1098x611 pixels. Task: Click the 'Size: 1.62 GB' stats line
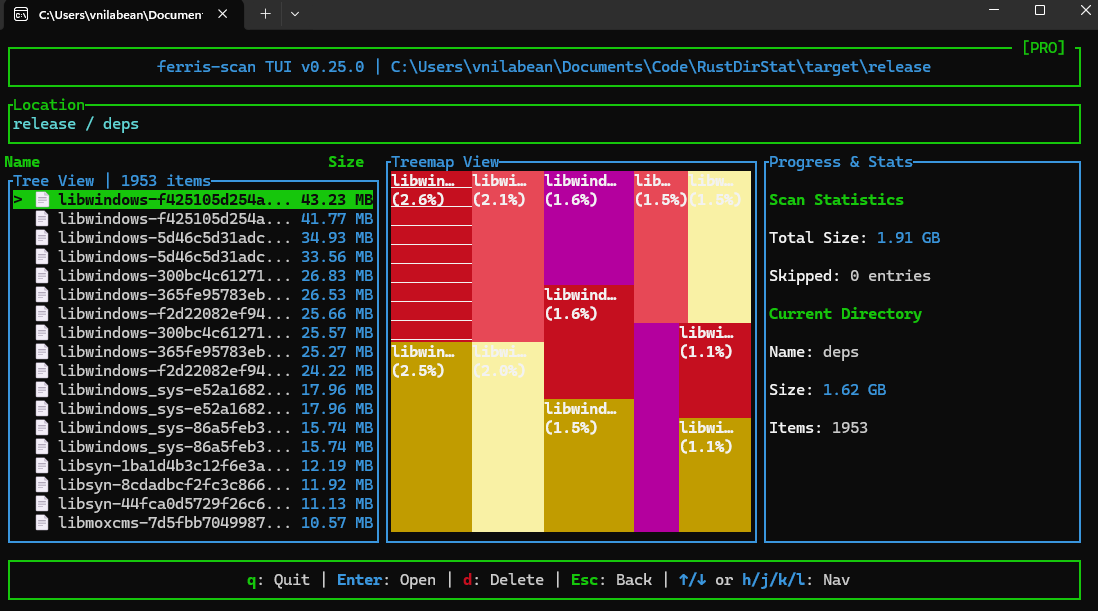click(x=828, y=390)
